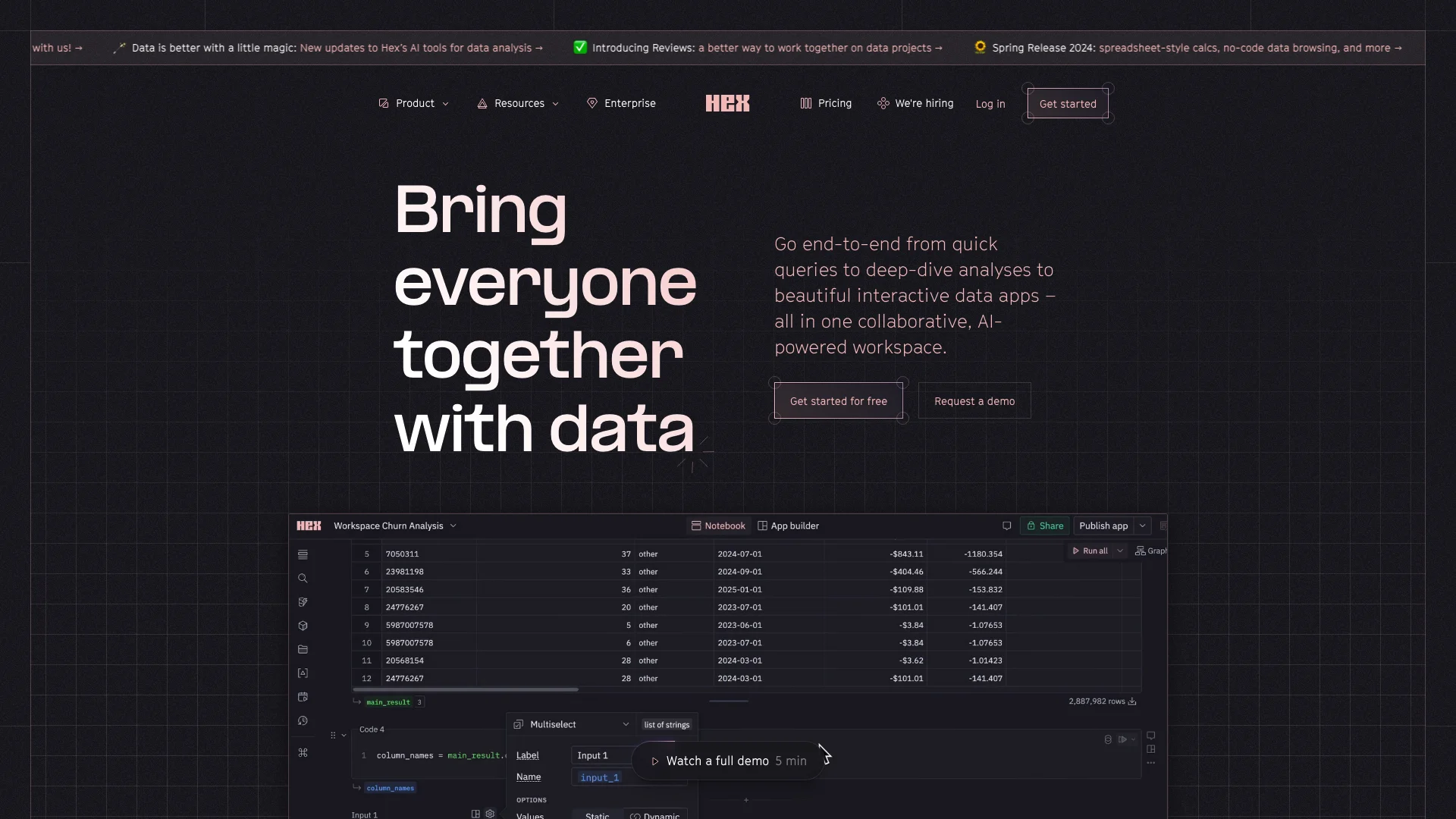Click the history/clock icon in sidebar
The height and width of the screenshot is (819, 1456).
[x=303, y=721]
